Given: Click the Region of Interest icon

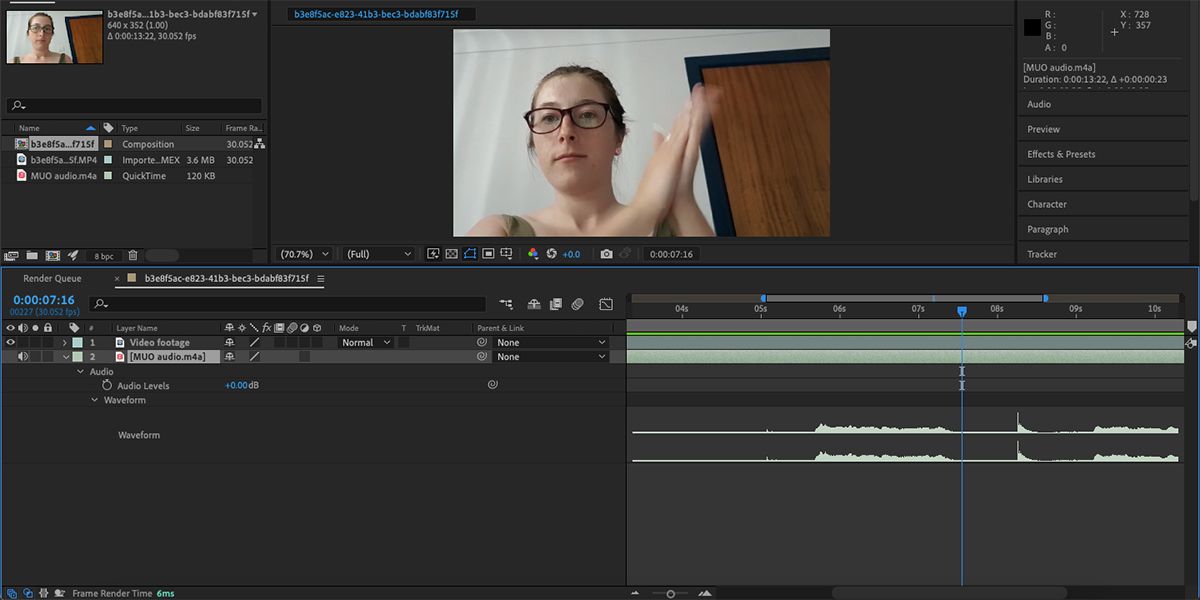Looking at the screenshot, I should tap(469, 254).
